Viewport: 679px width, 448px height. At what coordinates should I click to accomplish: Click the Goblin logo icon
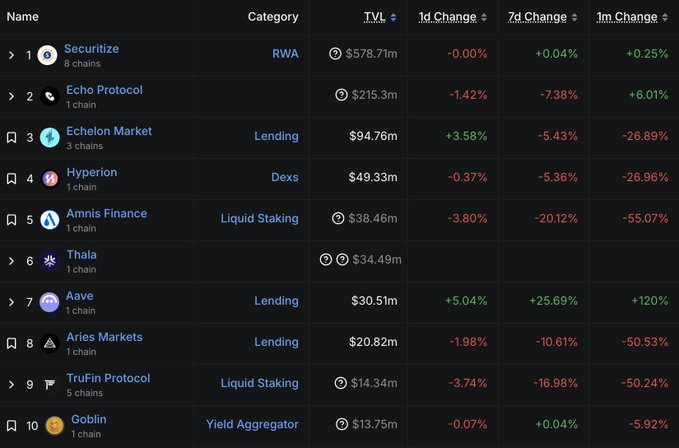click(54, 426)
